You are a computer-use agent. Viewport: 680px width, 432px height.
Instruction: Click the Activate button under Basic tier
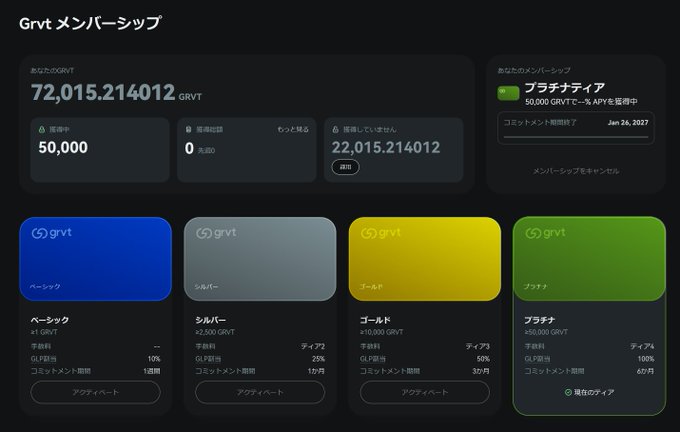pos(95,392)
